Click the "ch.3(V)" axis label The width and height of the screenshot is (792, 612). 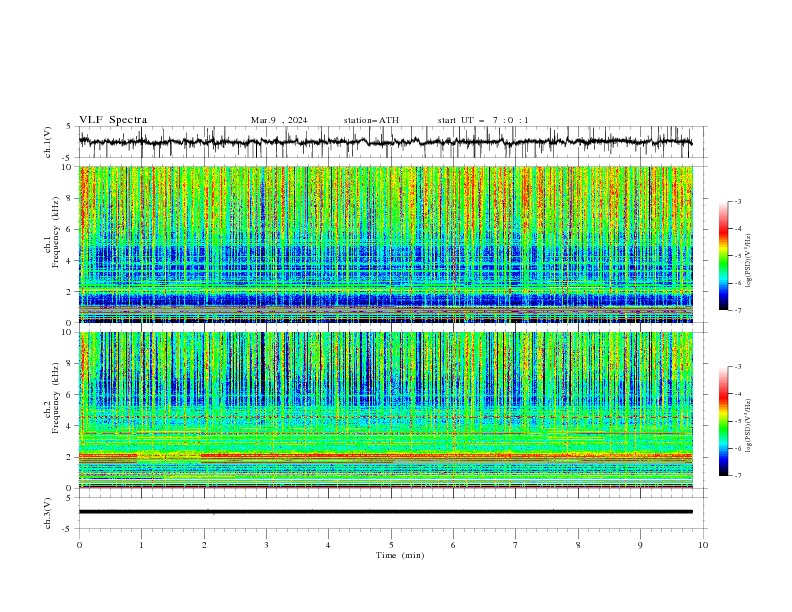coord(48,513)
